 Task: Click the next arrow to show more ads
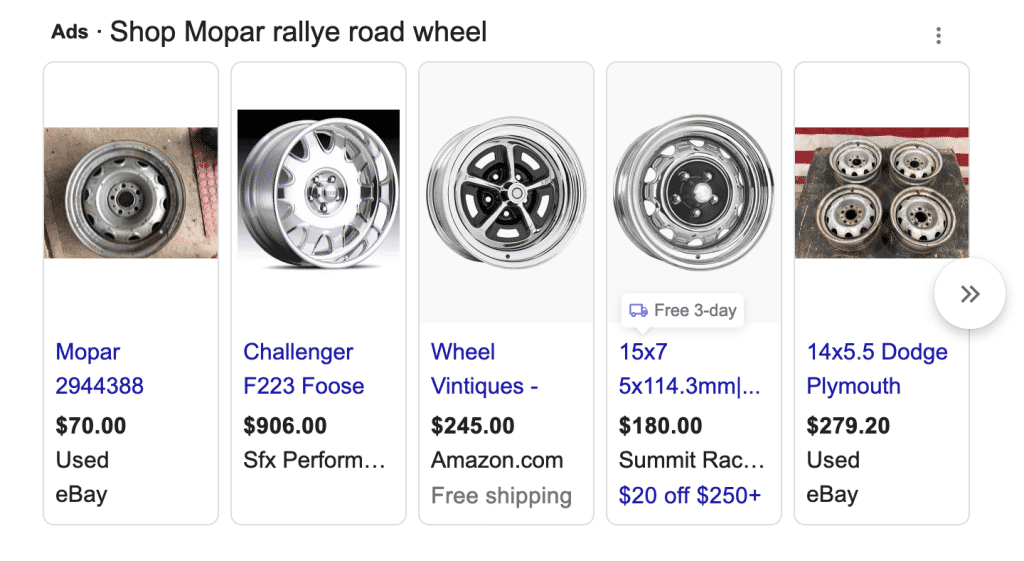point(969,294)
